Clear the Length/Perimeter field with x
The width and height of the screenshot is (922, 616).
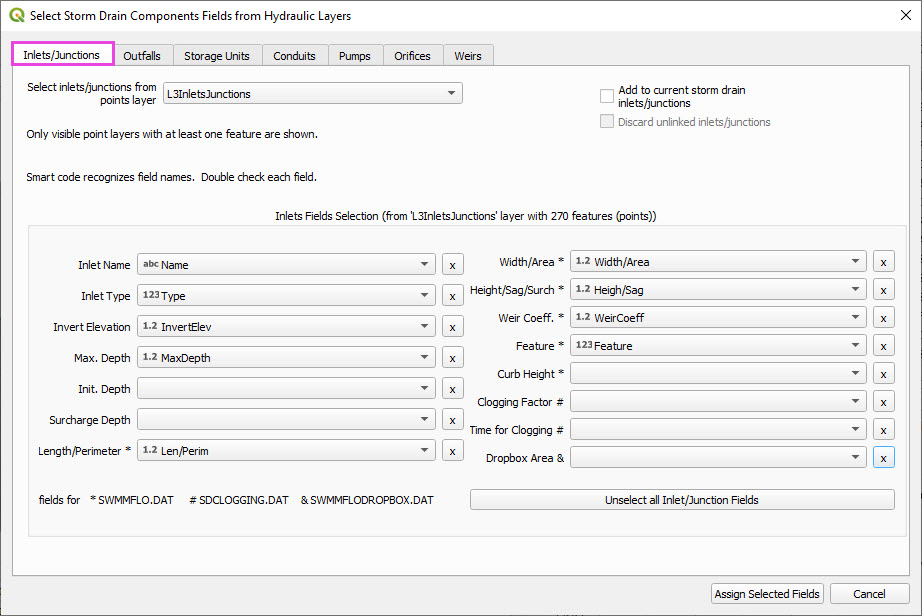pyautogui.click(x=452, y=451)
